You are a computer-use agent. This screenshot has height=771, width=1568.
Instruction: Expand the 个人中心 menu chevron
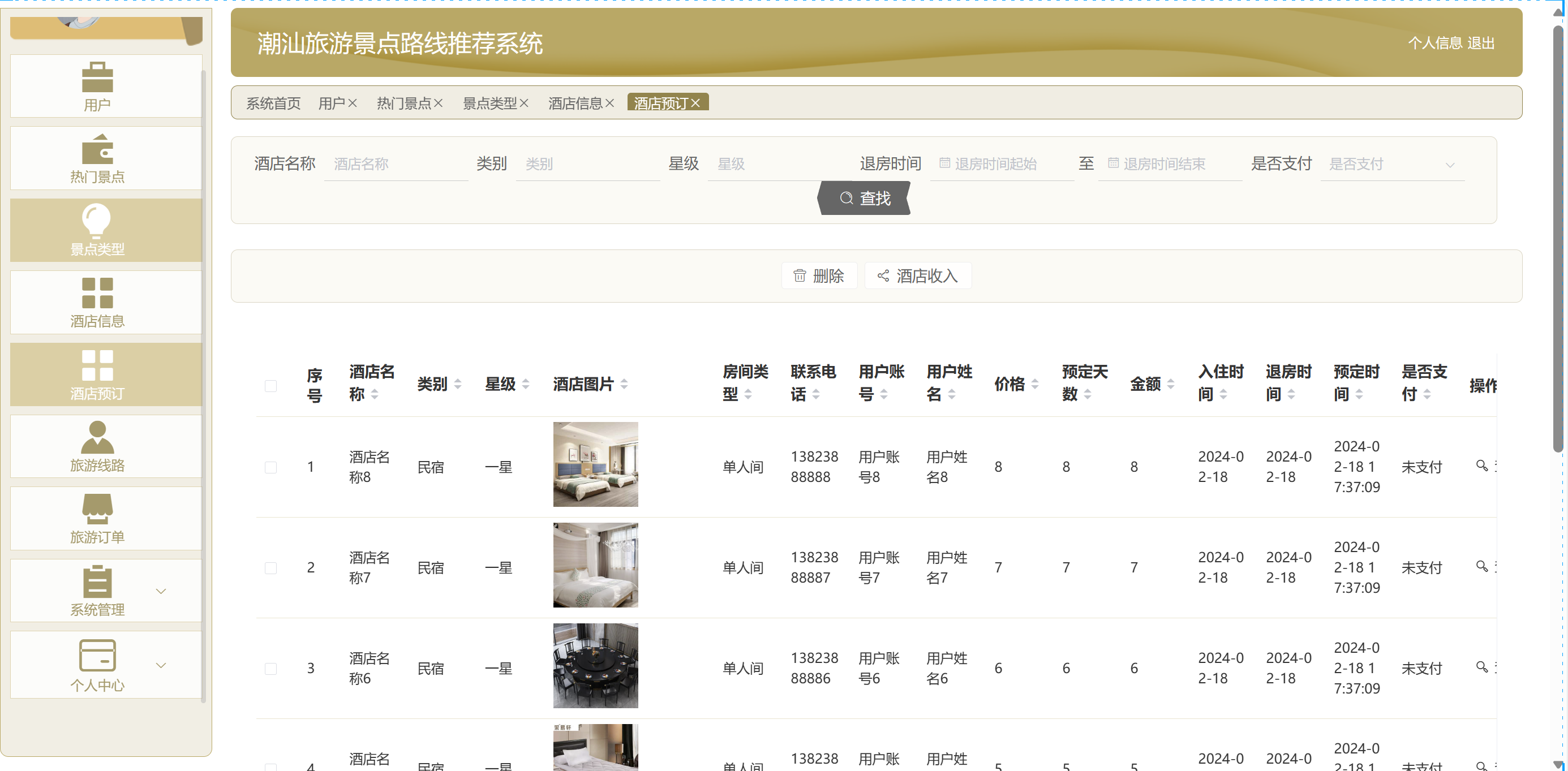[x=161, y=665]
